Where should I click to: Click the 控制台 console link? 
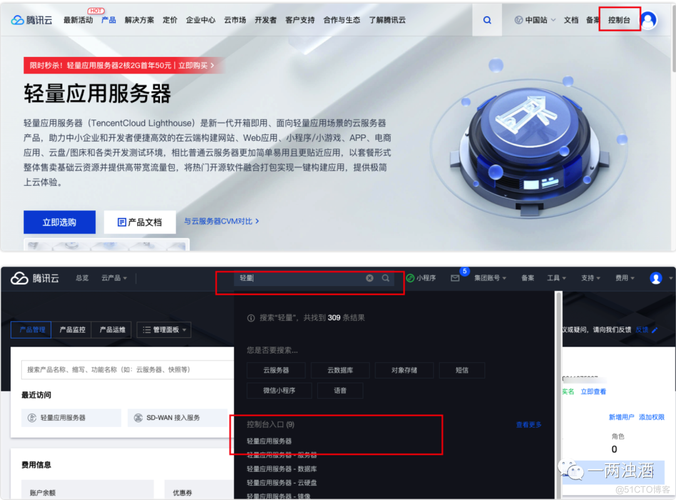pyautogui.click(x=619, y=20)
